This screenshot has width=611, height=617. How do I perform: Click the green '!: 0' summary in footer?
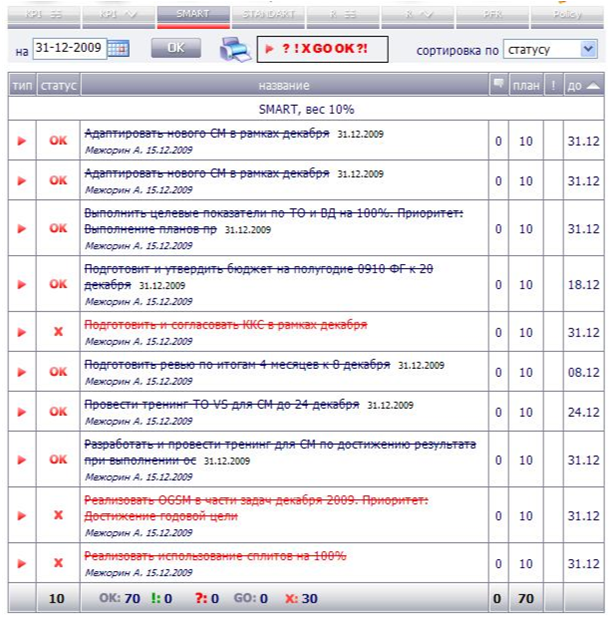click(x=162, y=598)
